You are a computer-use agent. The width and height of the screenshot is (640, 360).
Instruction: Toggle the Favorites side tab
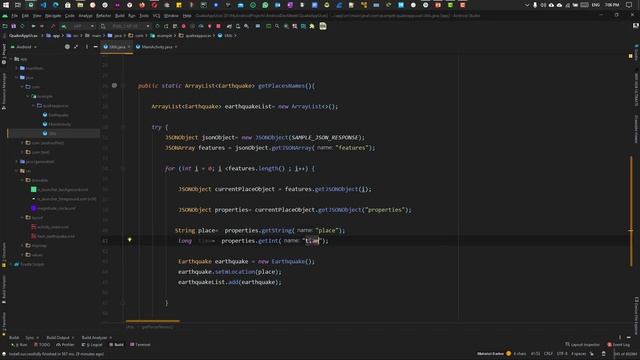point(4,324)
